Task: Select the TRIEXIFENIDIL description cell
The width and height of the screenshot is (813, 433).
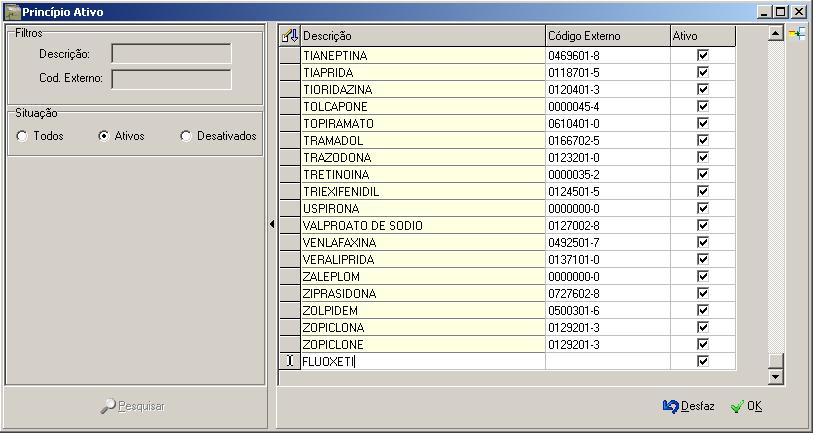Action: point(423,192)
